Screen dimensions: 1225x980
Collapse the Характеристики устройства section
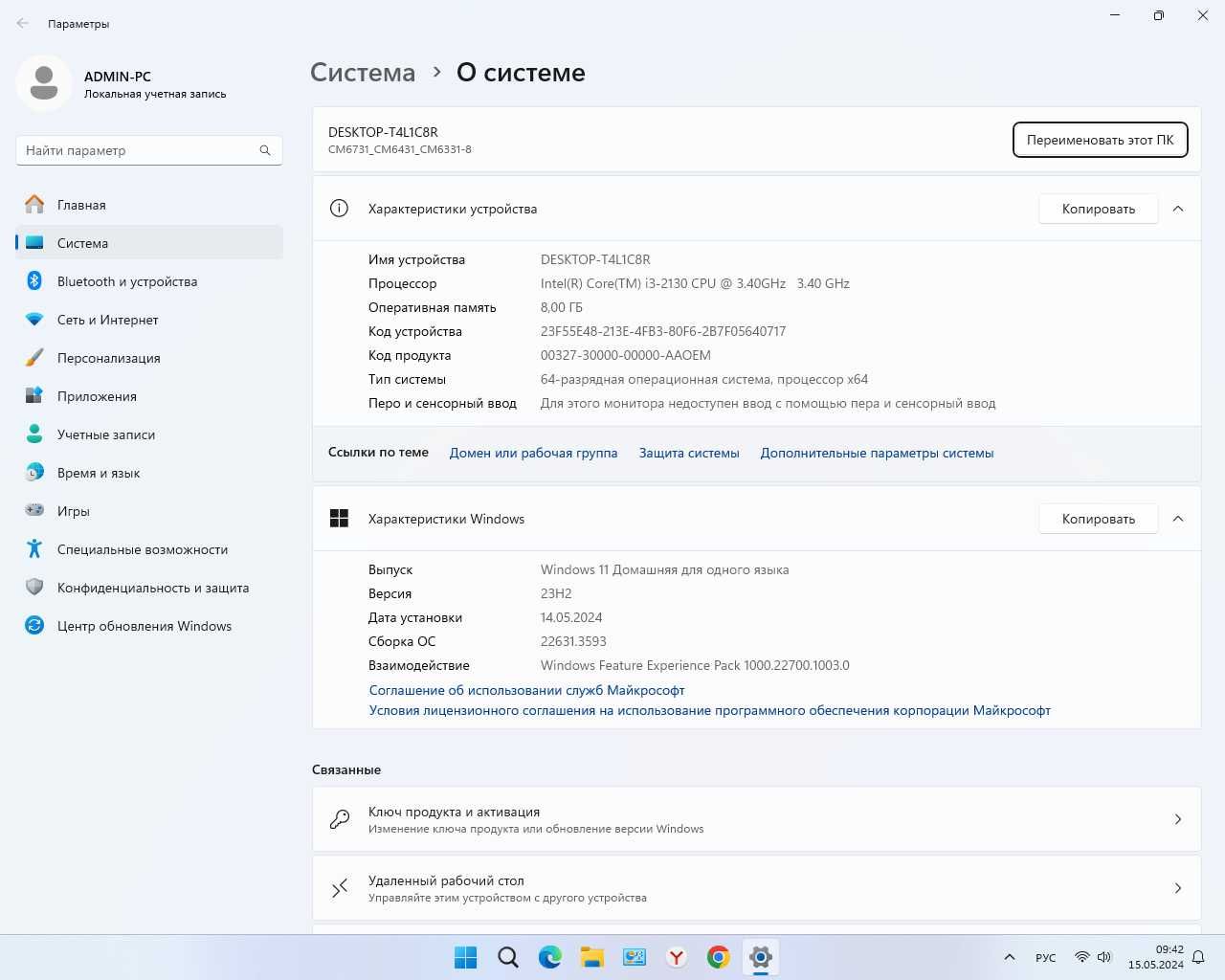pos(1178,209)
